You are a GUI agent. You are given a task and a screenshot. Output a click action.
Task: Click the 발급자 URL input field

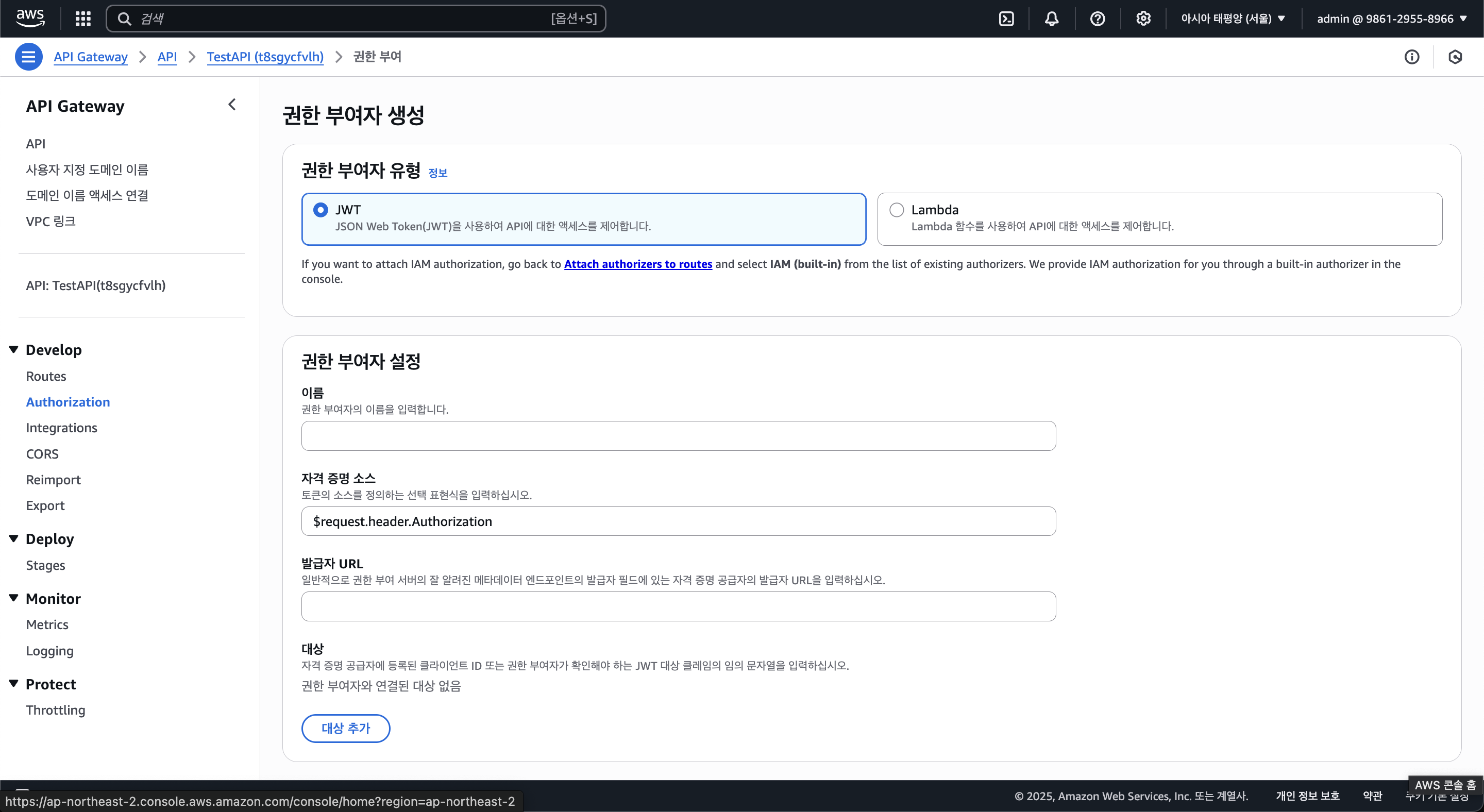678,606
